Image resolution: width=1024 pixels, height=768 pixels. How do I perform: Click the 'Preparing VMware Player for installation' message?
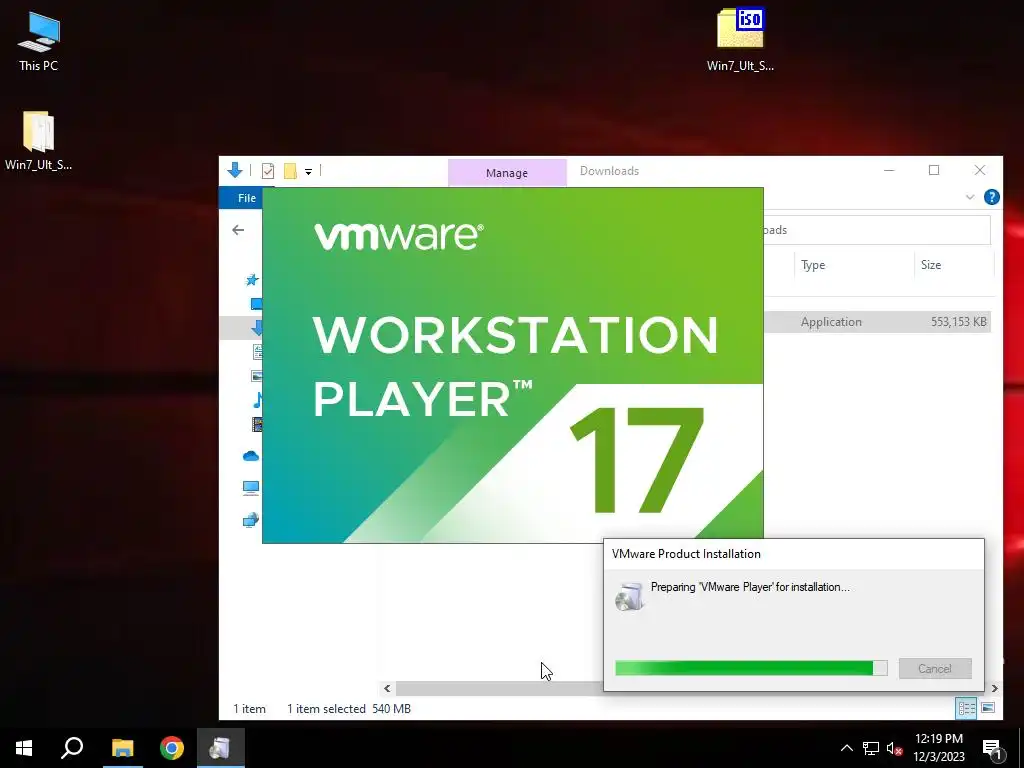pyautogui.click(x=750, y=587)
